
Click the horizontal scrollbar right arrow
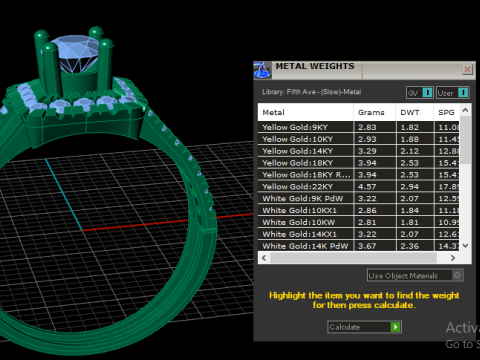[453, 258]
